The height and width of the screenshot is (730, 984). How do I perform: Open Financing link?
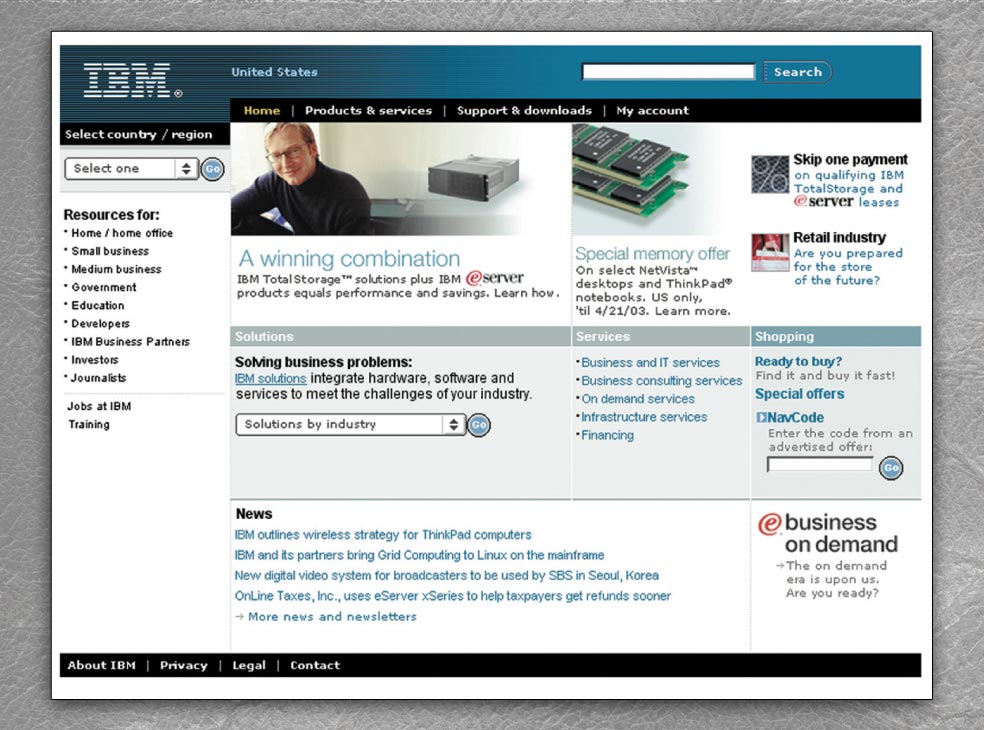pyautogui.click(x=607, y=436)
